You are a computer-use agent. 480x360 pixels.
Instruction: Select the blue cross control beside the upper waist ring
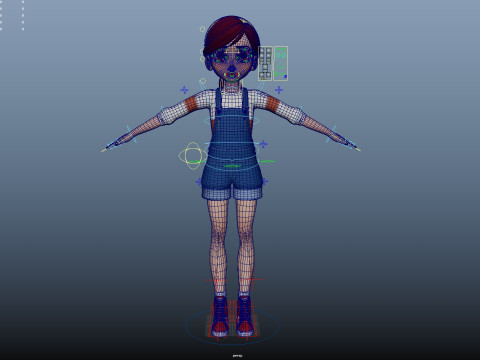pyautogui.click(x=263, y=144)
